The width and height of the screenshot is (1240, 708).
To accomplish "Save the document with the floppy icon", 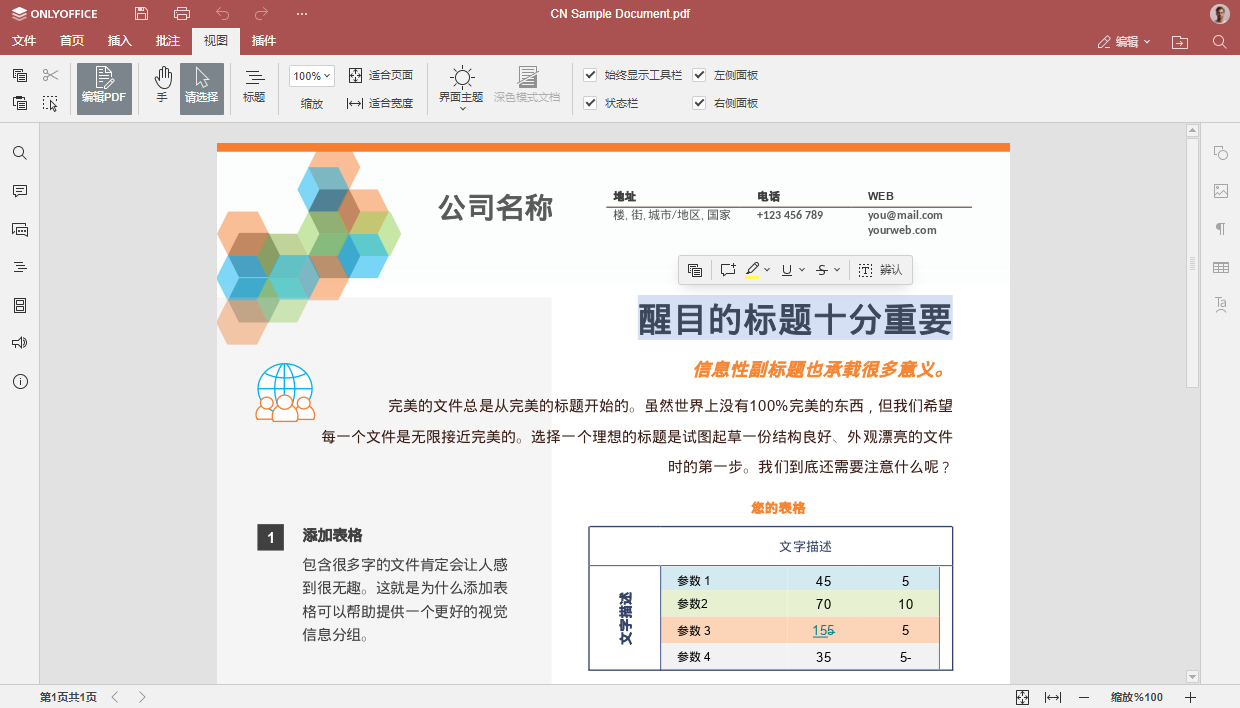I will (x=141, y=14).
